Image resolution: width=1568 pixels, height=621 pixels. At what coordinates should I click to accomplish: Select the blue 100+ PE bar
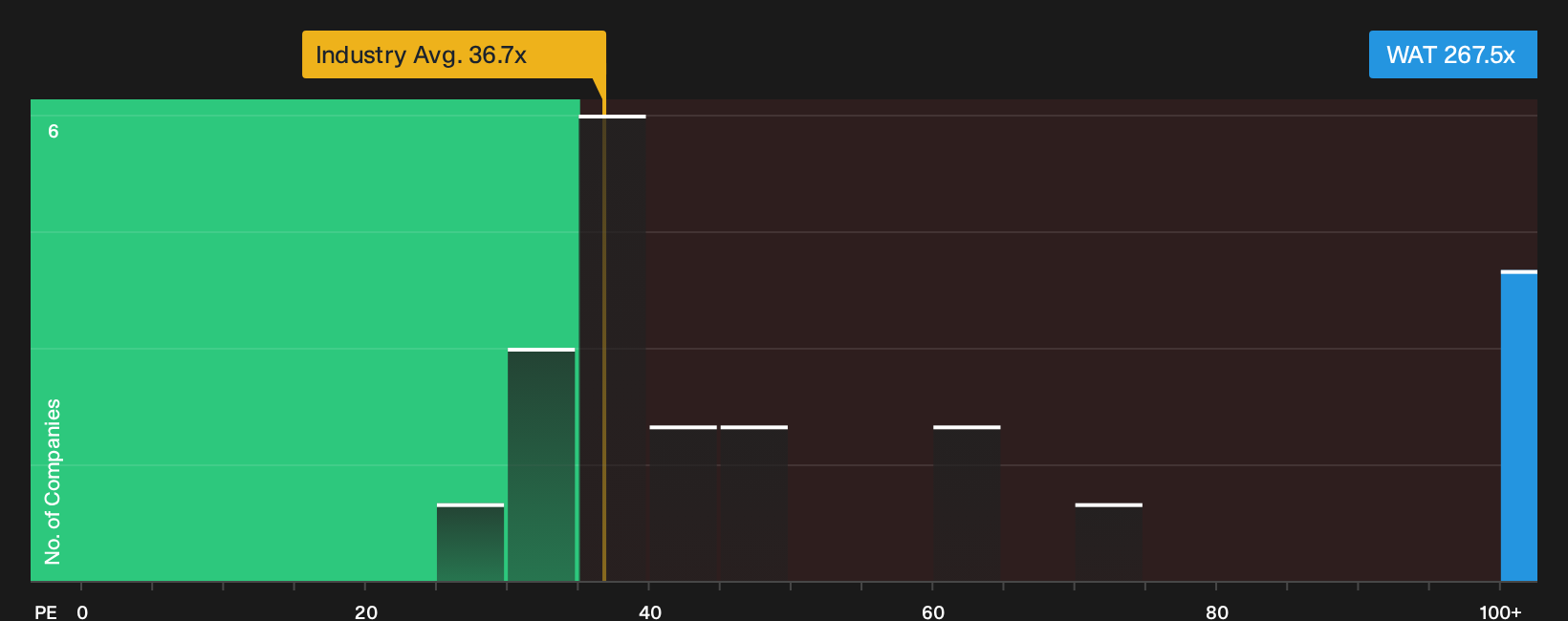coord(1518,426)
